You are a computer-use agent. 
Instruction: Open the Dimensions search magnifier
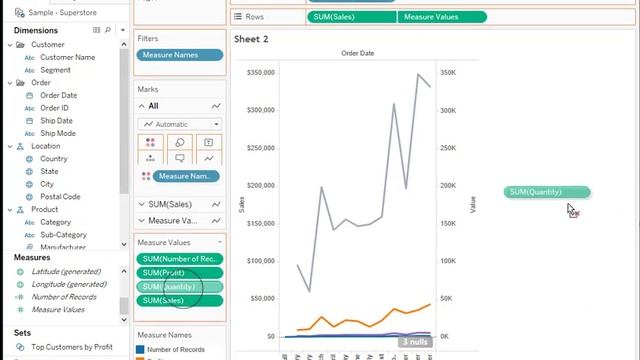[108, 30]
